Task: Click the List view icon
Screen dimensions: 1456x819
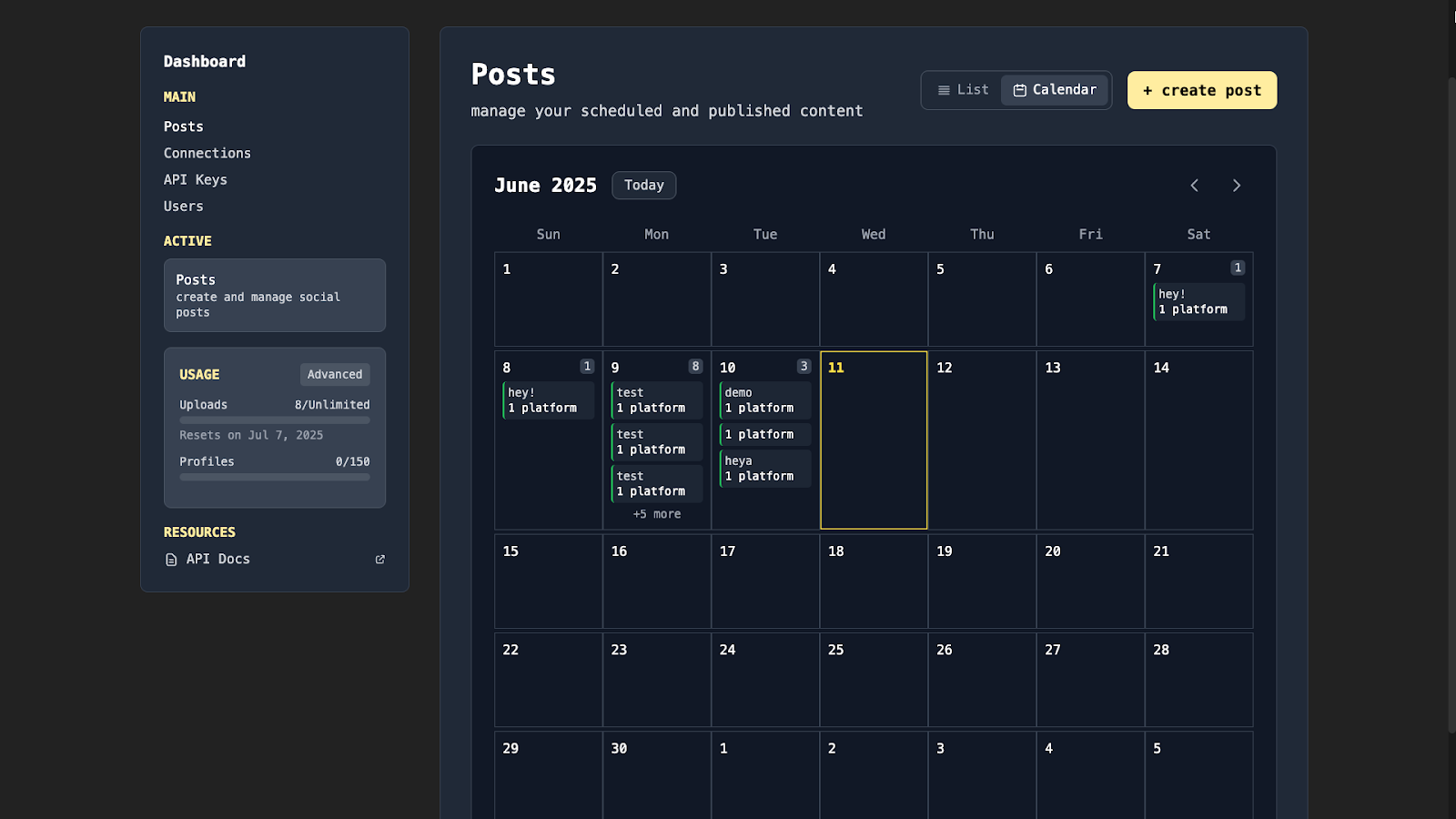Action: (x=943, y=89)
